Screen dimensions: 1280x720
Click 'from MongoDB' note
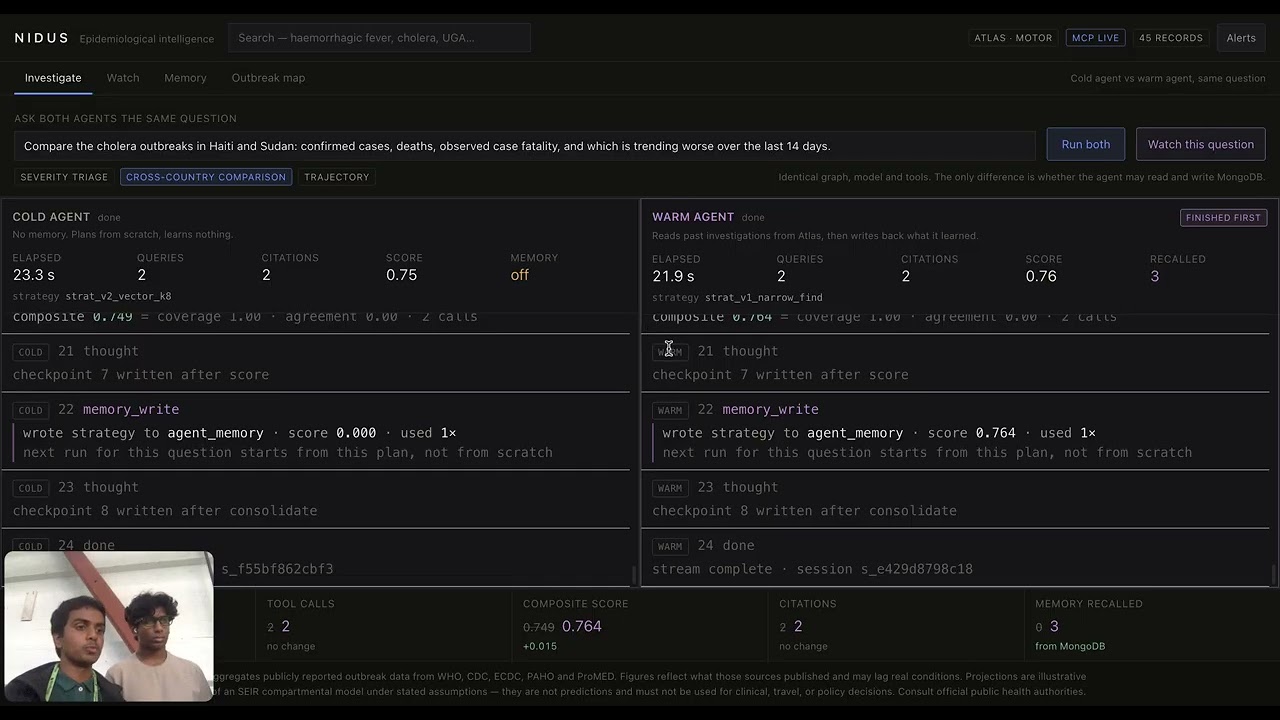click(1070, 646)
